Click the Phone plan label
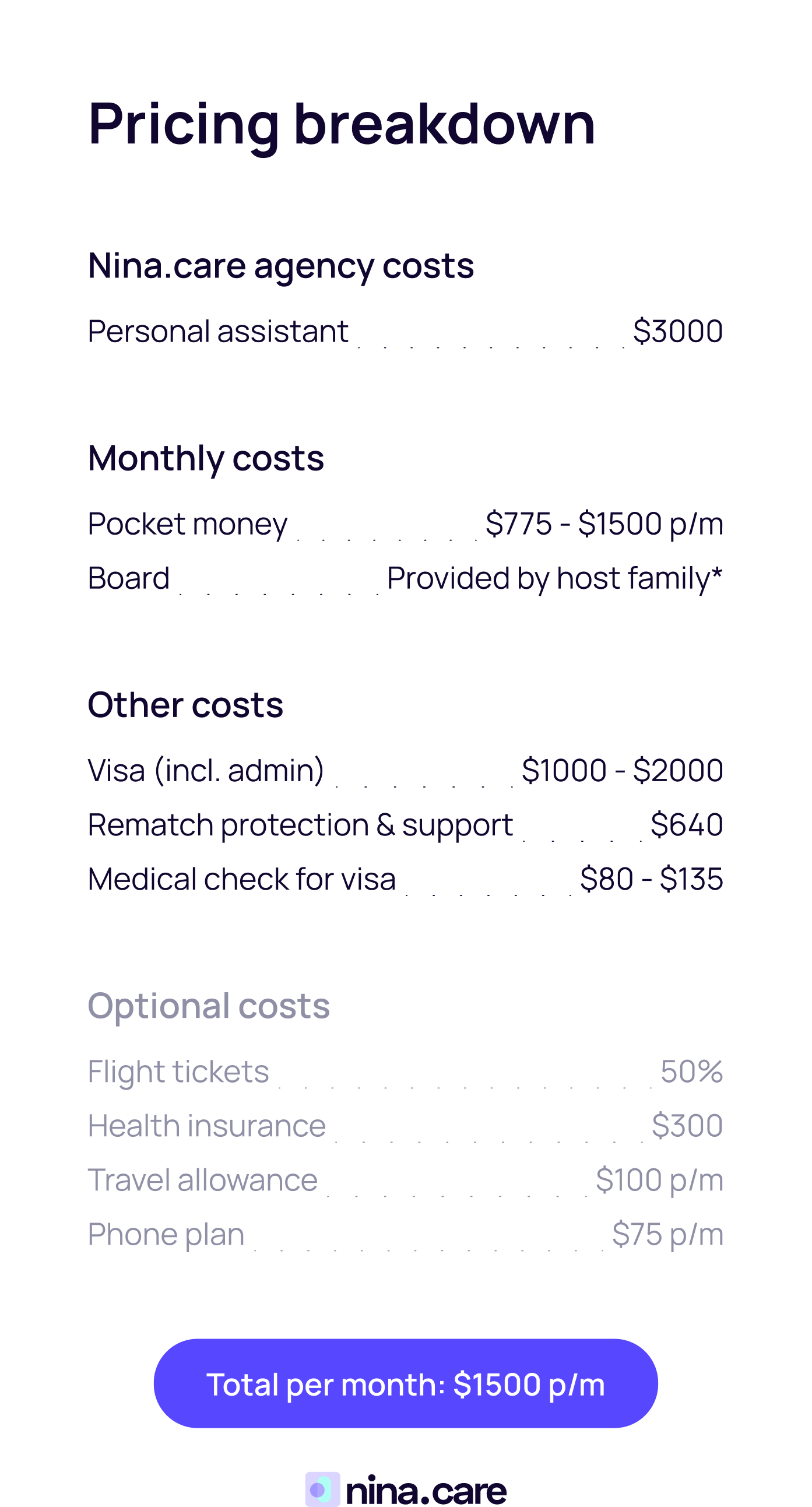Screen dimensions: 812x1507 (166, 1234)
